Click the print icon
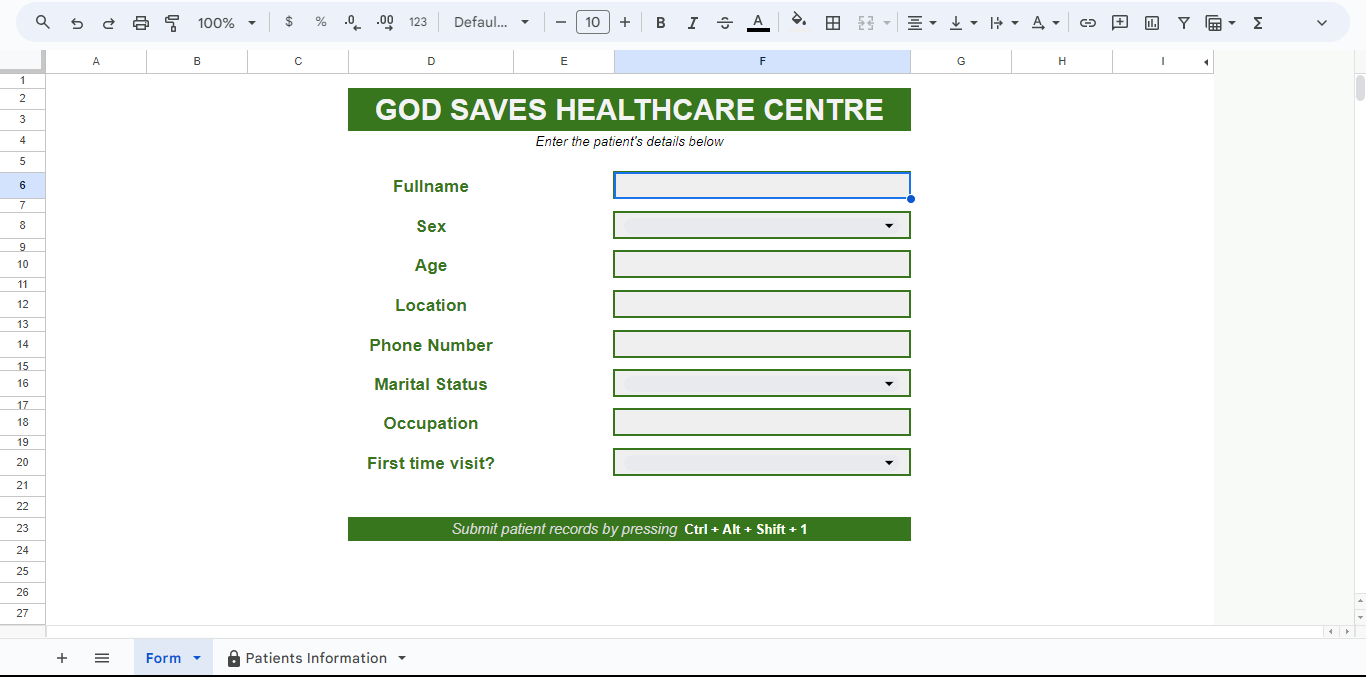This screenshot has height=677, width=1366. 141,22
